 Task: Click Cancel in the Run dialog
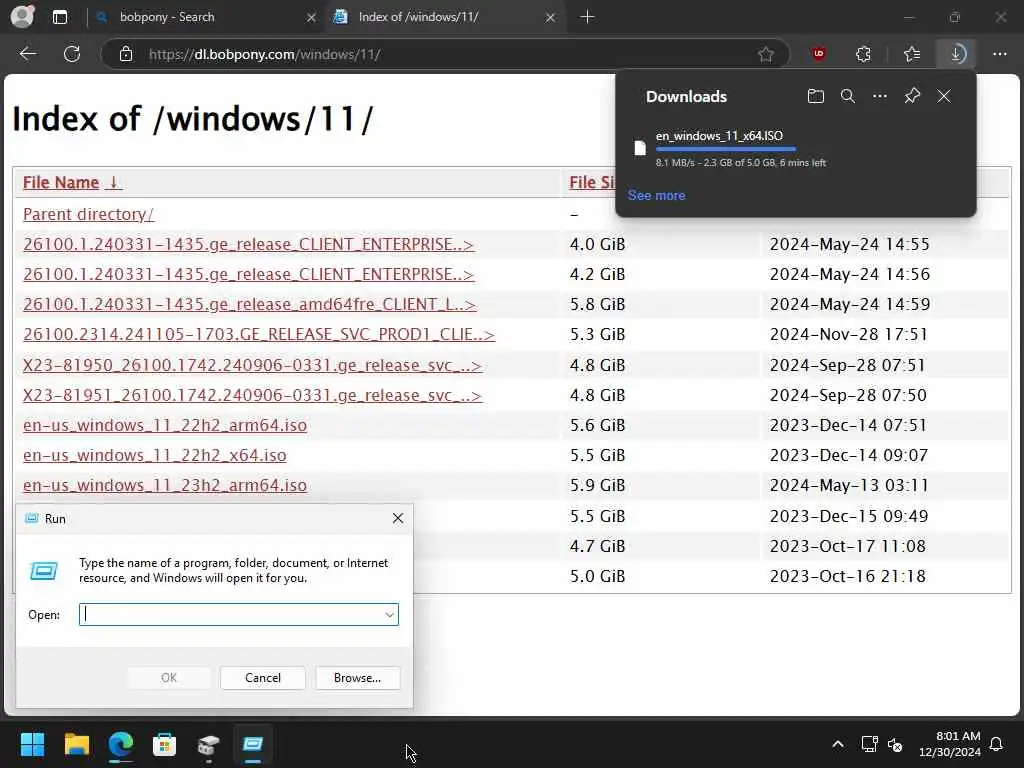(263, 678)
